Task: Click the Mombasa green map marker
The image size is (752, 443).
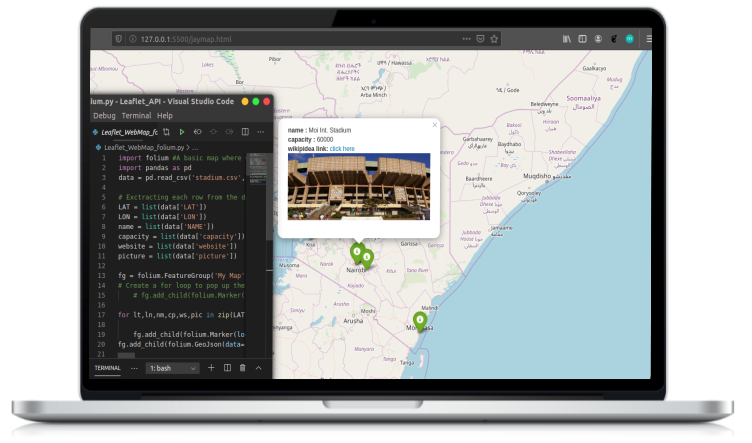Action: (420, 321)
